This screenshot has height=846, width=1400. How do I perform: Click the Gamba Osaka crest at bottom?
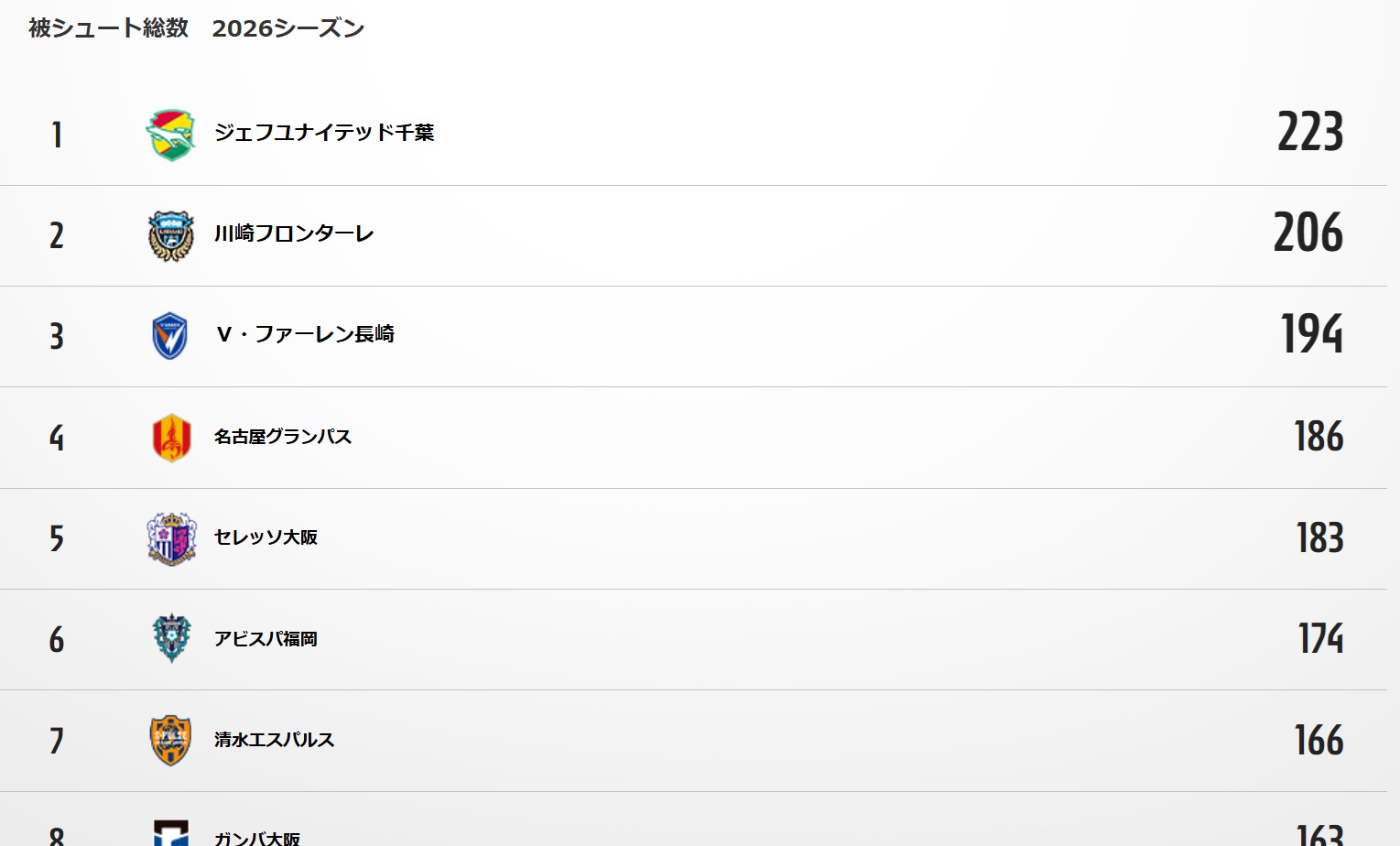(171, 833)
